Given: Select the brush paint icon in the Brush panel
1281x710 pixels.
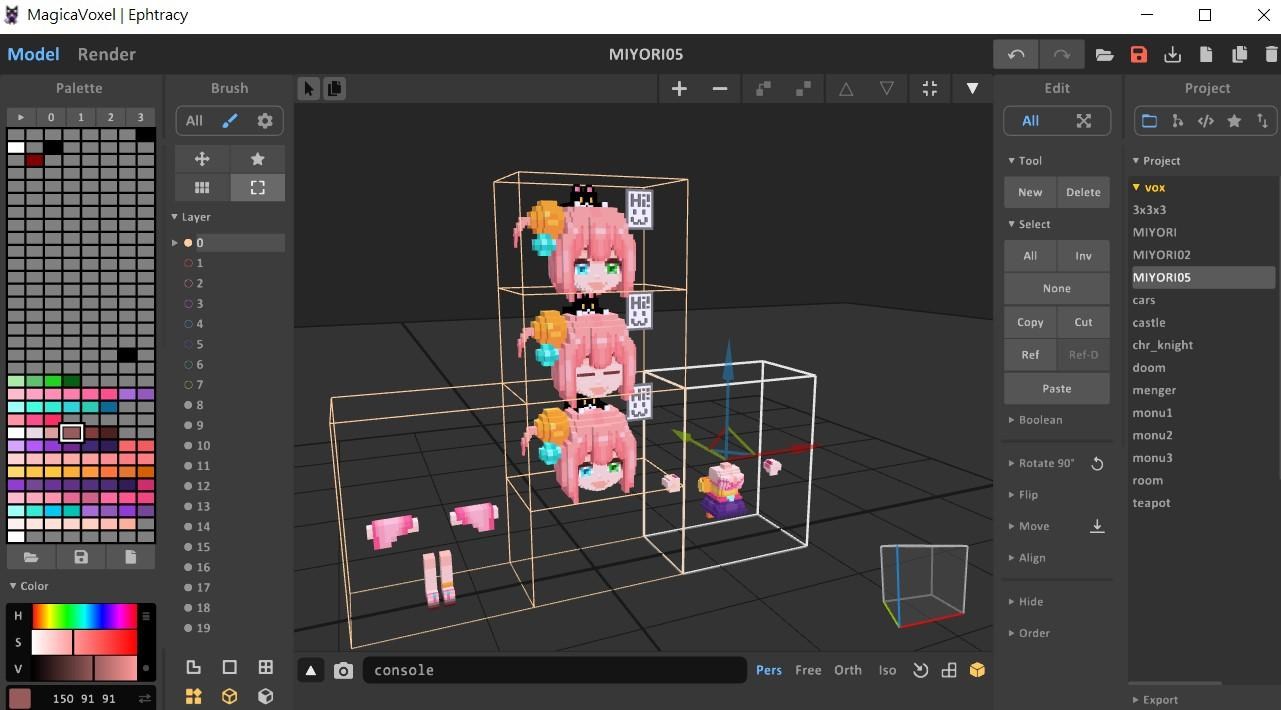Looking at the screenshot, I should click(230, 121).
